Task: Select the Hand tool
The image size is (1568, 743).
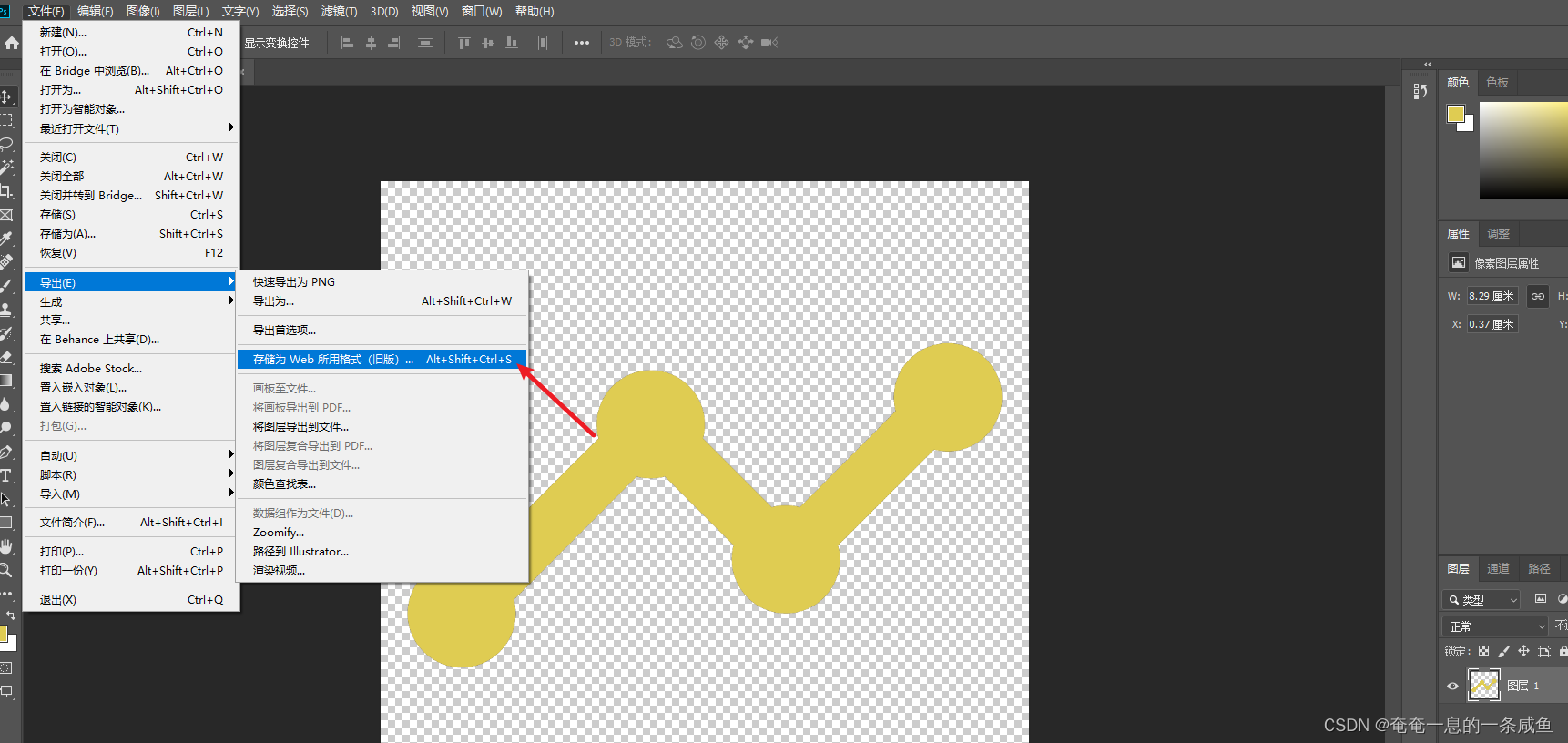Action: coord(6,546)
